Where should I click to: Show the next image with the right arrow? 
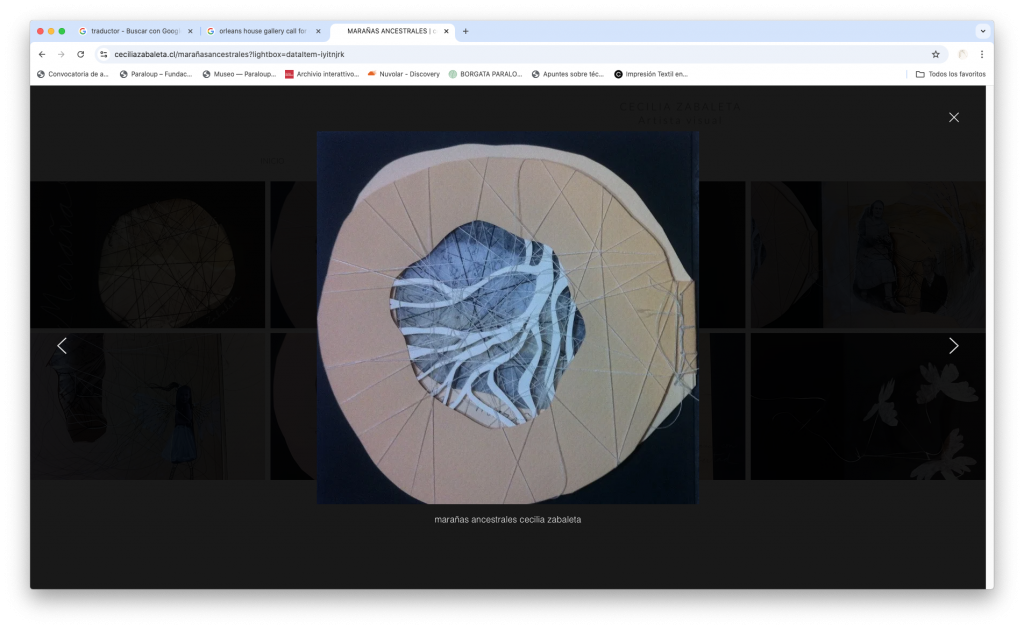(953, 346)
